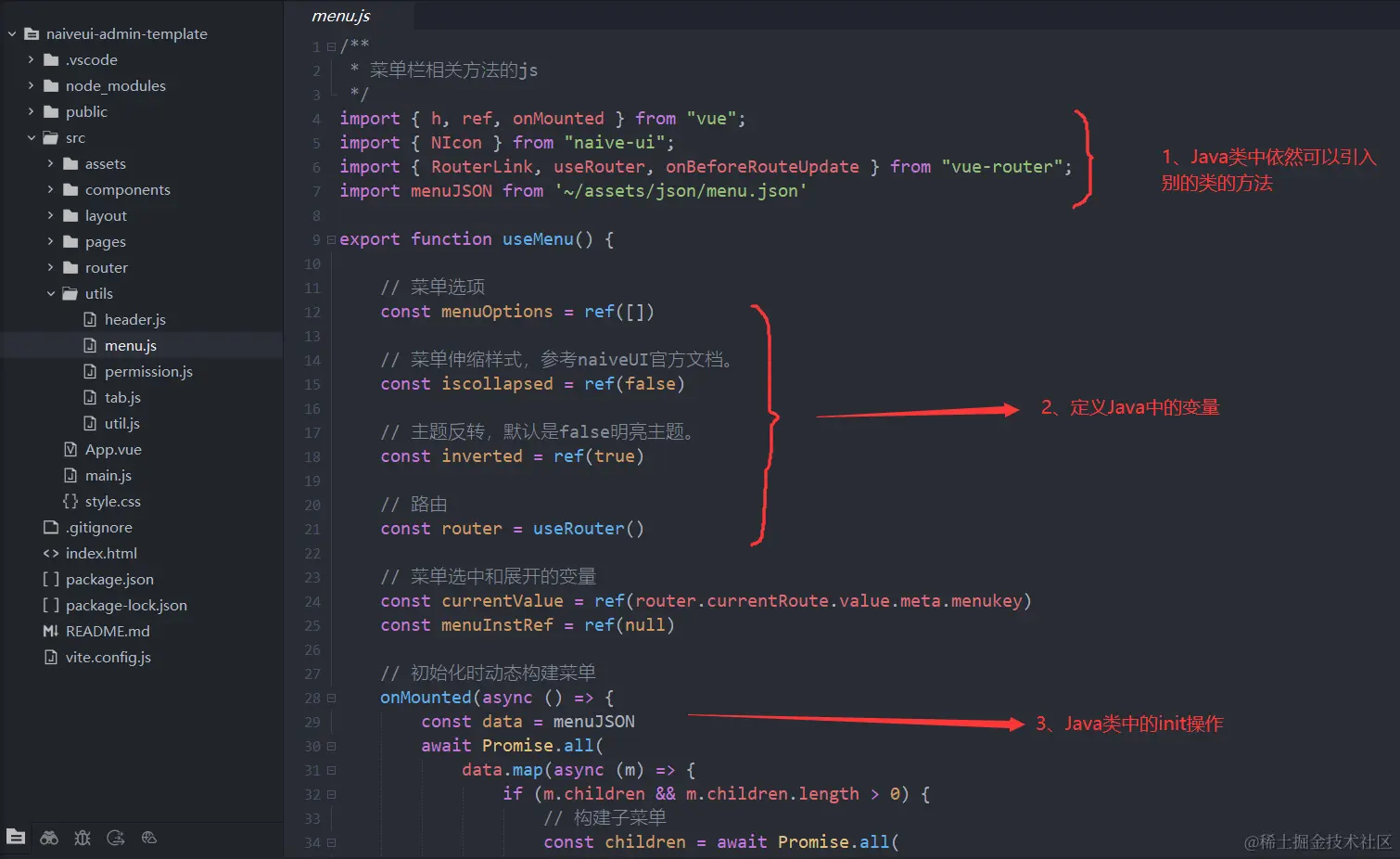The image size is (1400, 859).
Task: Expand the pages folder chevron
Action: 50,241
